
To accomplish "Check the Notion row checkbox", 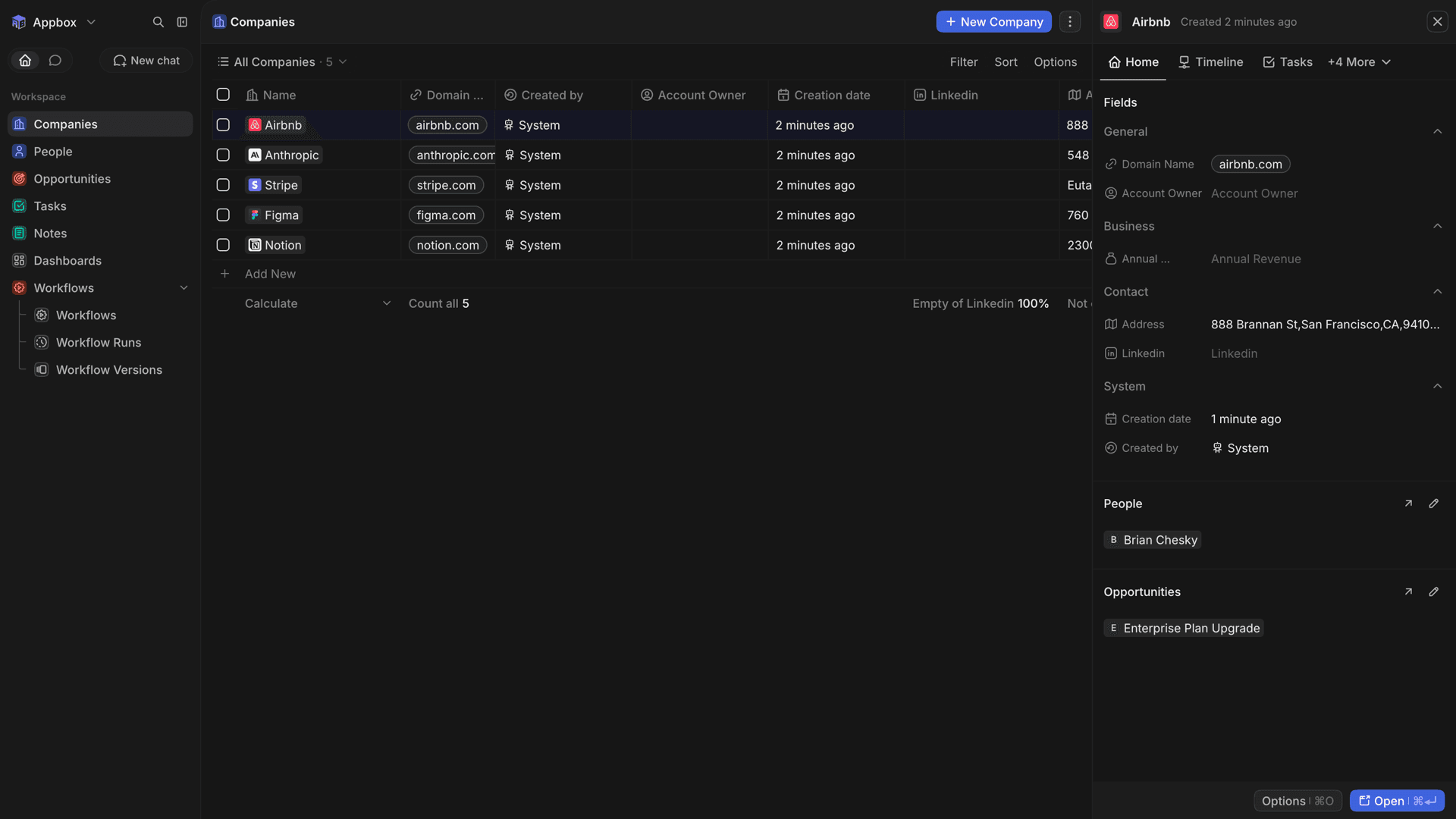I will pos(223,245).
